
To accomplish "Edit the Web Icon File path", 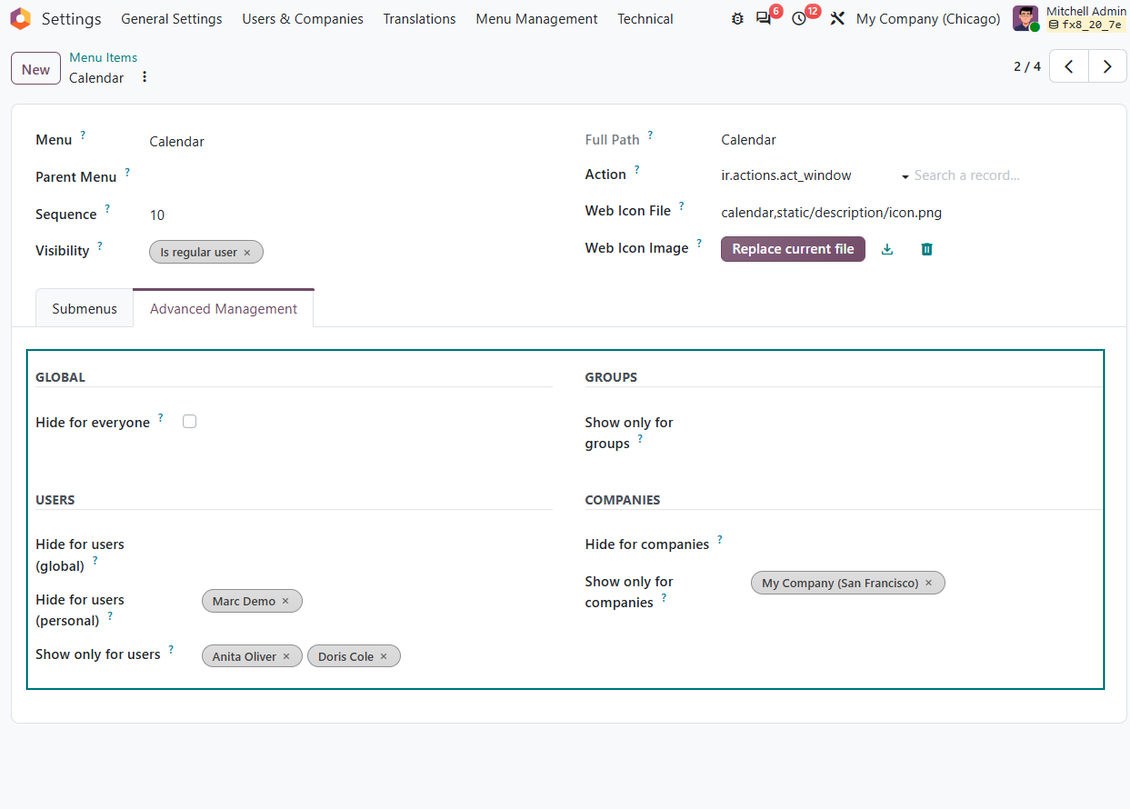I will pos(909,213).
